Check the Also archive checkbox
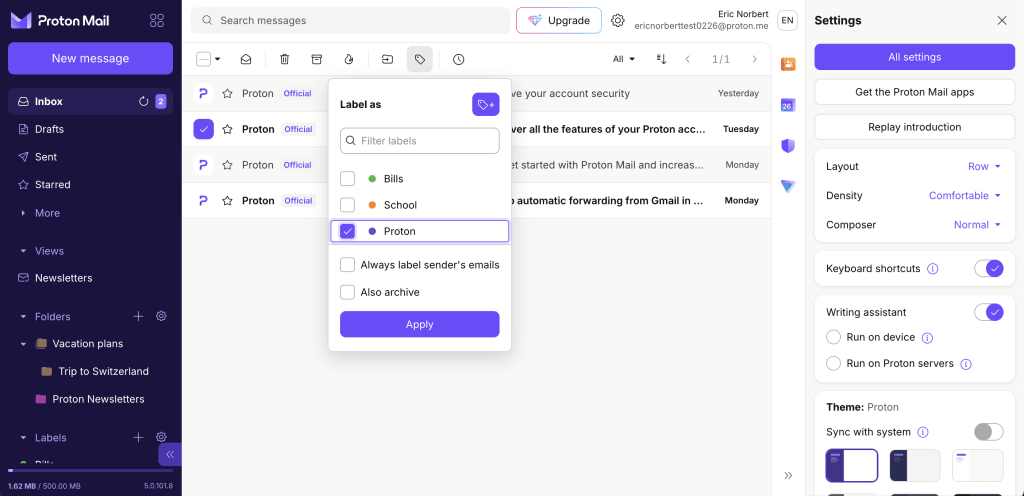The image size is (1024, 496). 347,292
